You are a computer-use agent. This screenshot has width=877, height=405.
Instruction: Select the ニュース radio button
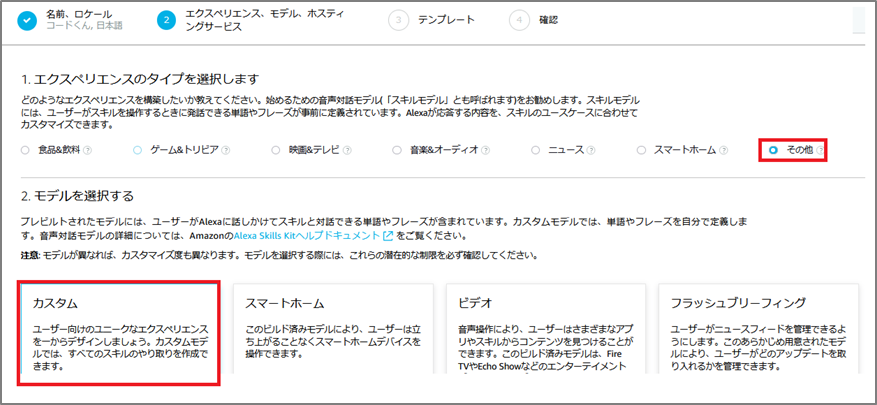tap(535, 150)
